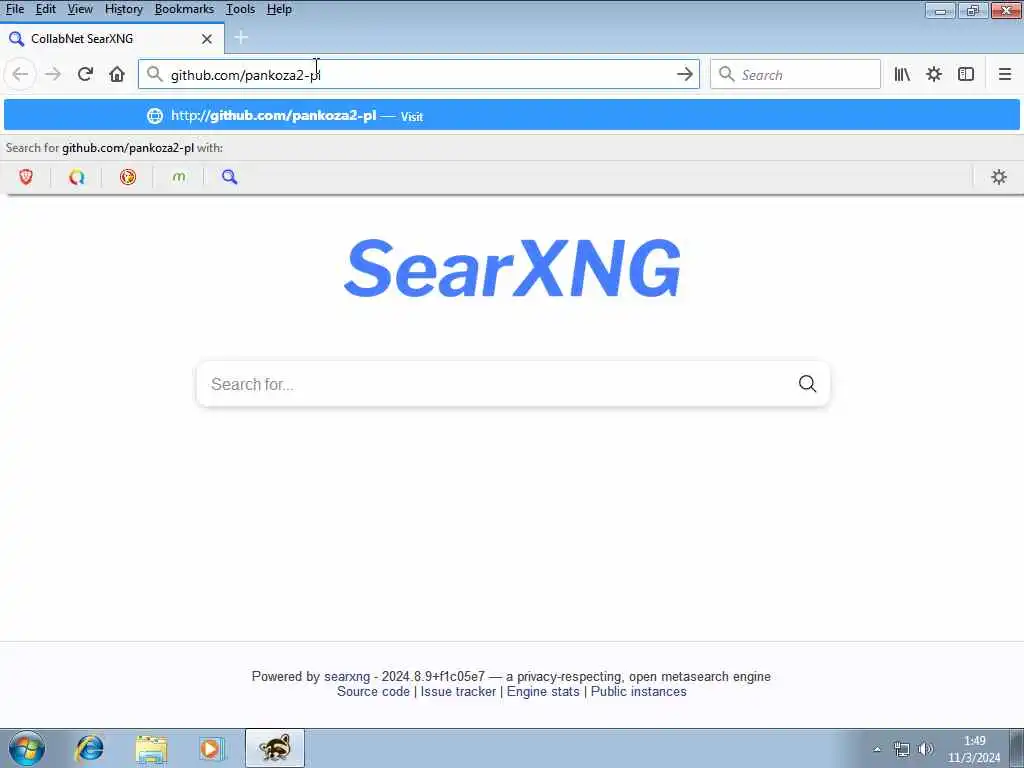Open Windows Explorer folder on taskbar
Viewport: 1024px width, 768px height.
(x=151, y=748)
